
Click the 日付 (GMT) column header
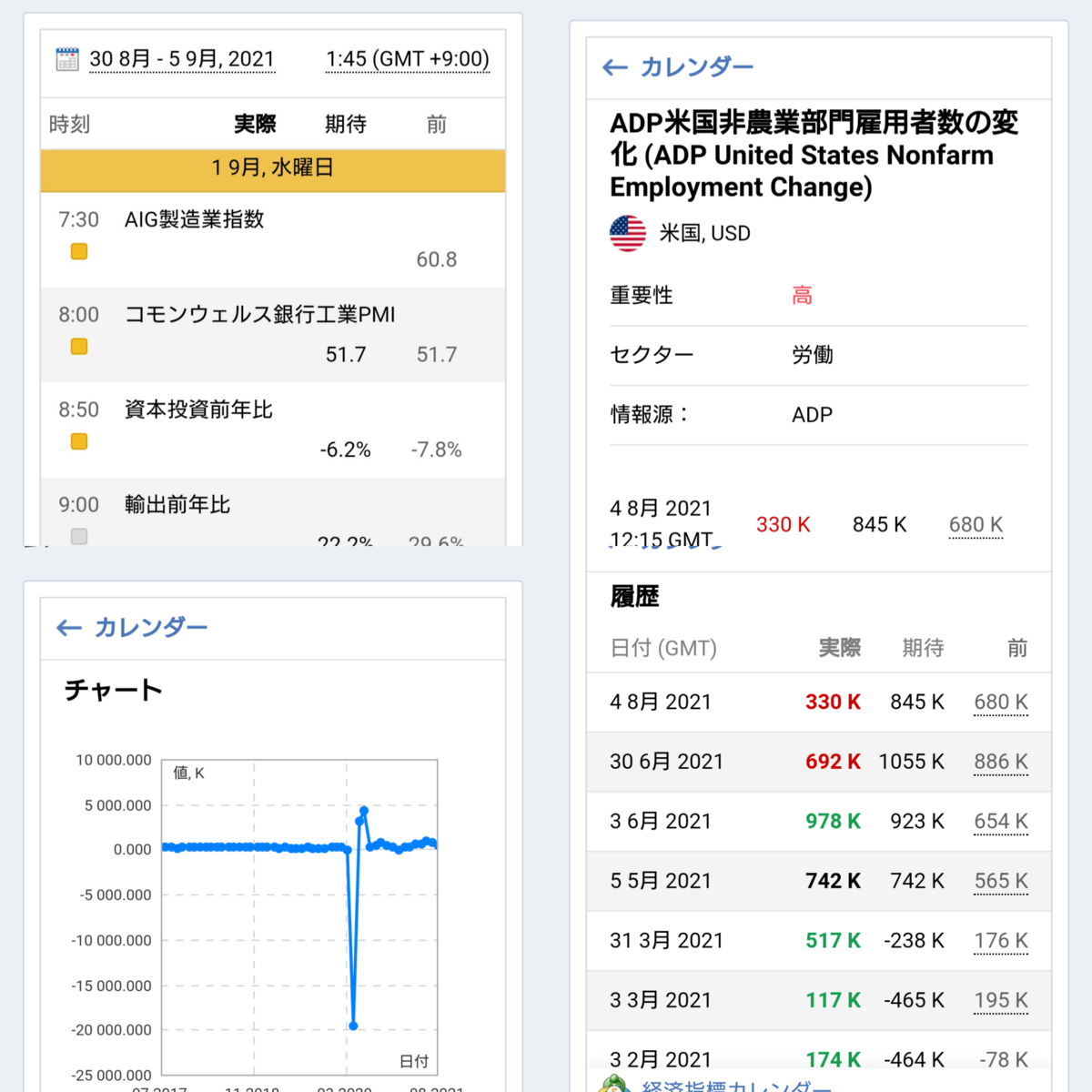click(663, 648)
